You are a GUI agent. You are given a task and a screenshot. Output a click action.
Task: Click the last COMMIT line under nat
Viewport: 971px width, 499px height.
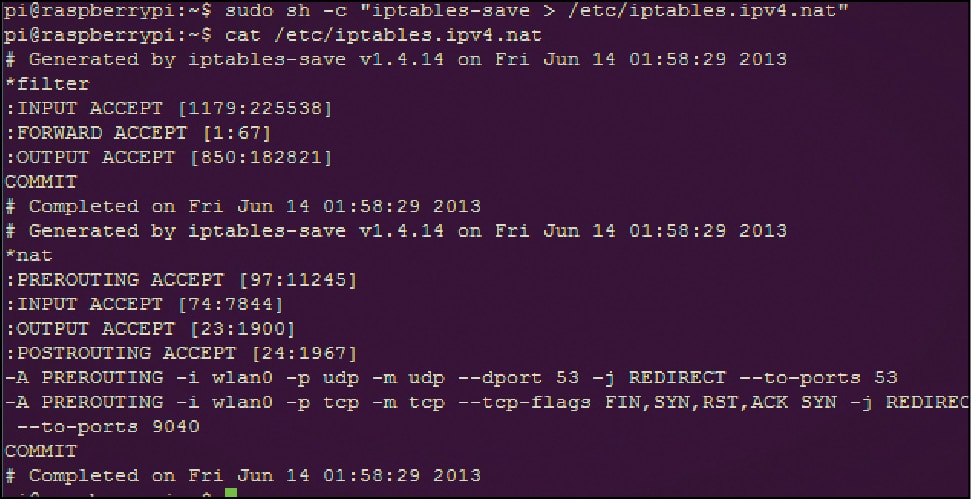[x=40, y=451]
